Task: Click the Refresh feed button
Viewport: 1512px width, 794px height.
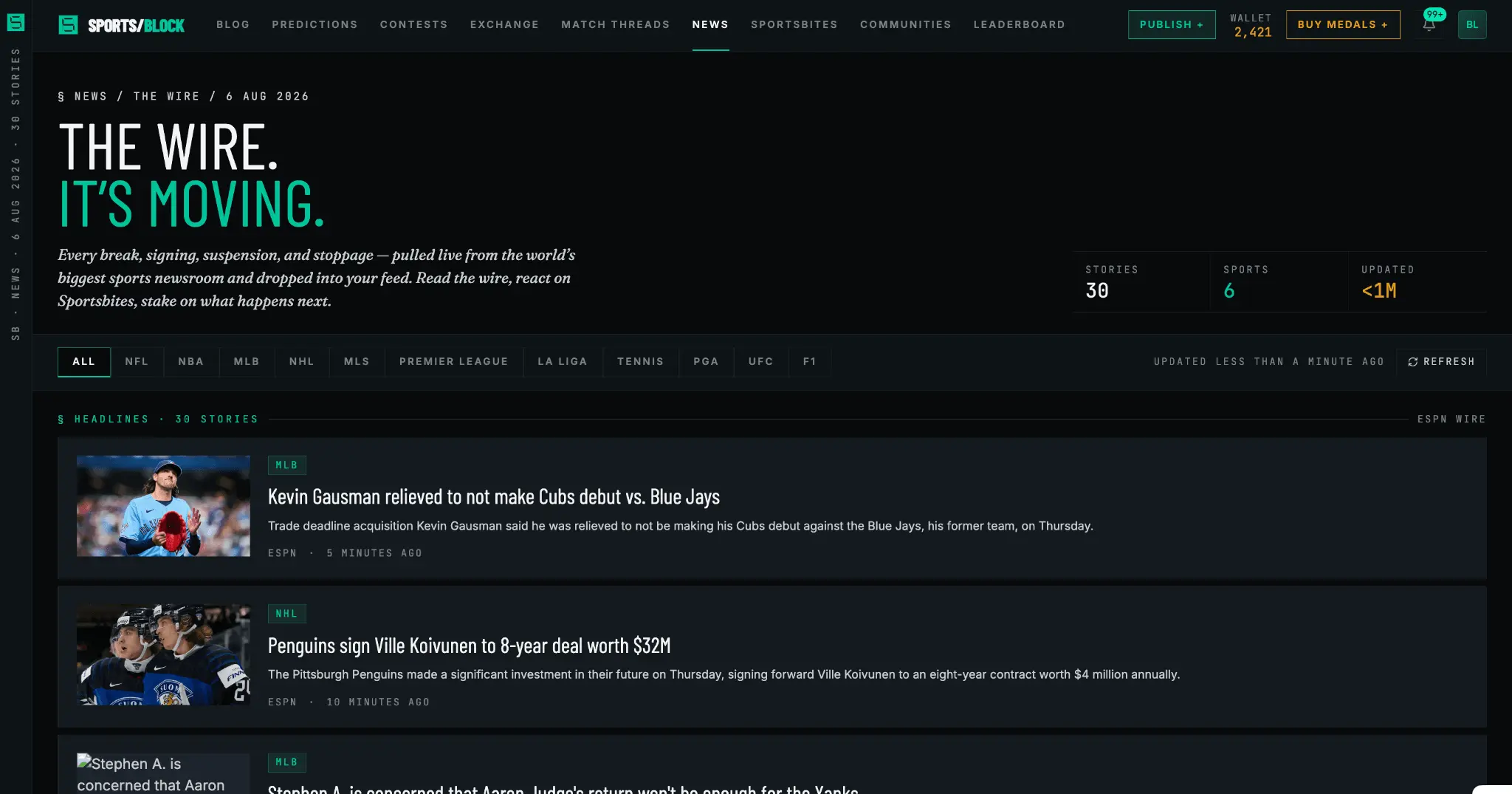Action: tap(1441, 362)
